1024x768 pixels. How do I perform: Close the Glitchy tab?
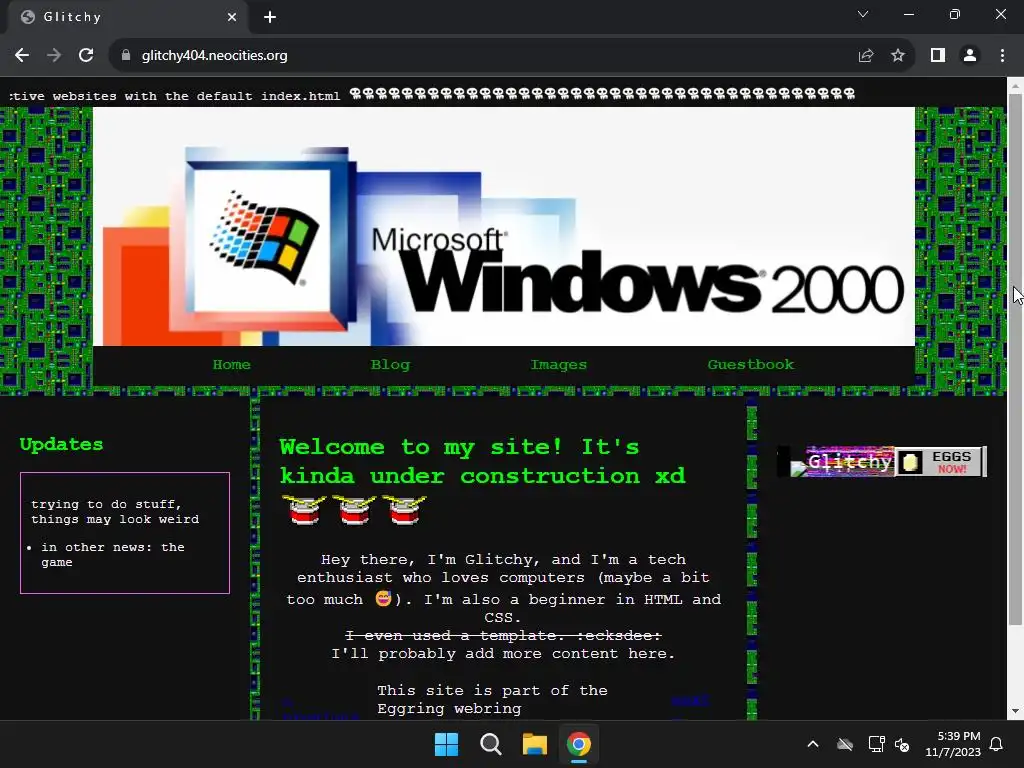click(x=232, y=17)
